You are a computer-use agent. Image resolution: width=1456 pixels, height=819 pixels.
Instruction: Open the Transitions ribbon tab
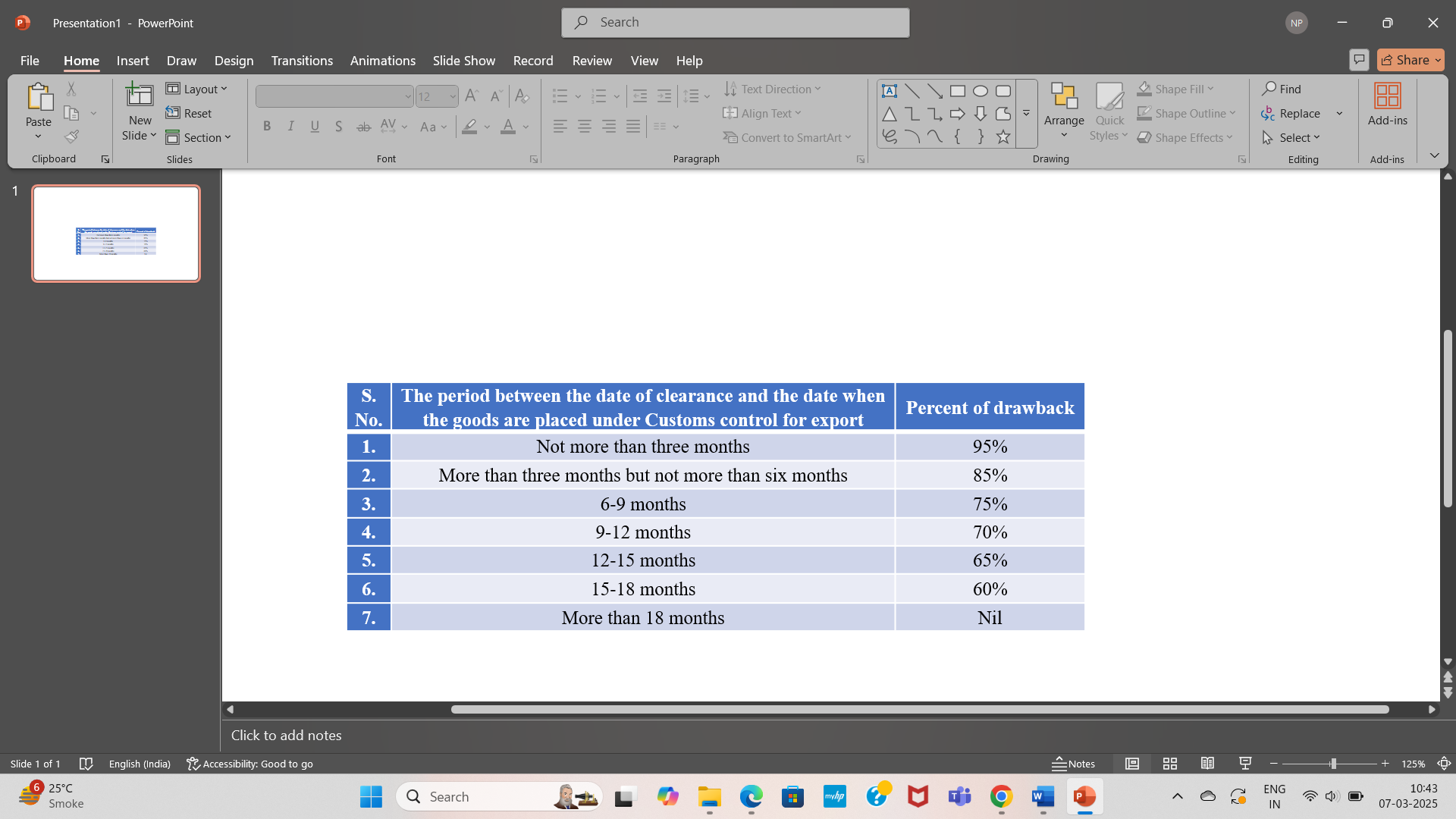click(302, 61)
